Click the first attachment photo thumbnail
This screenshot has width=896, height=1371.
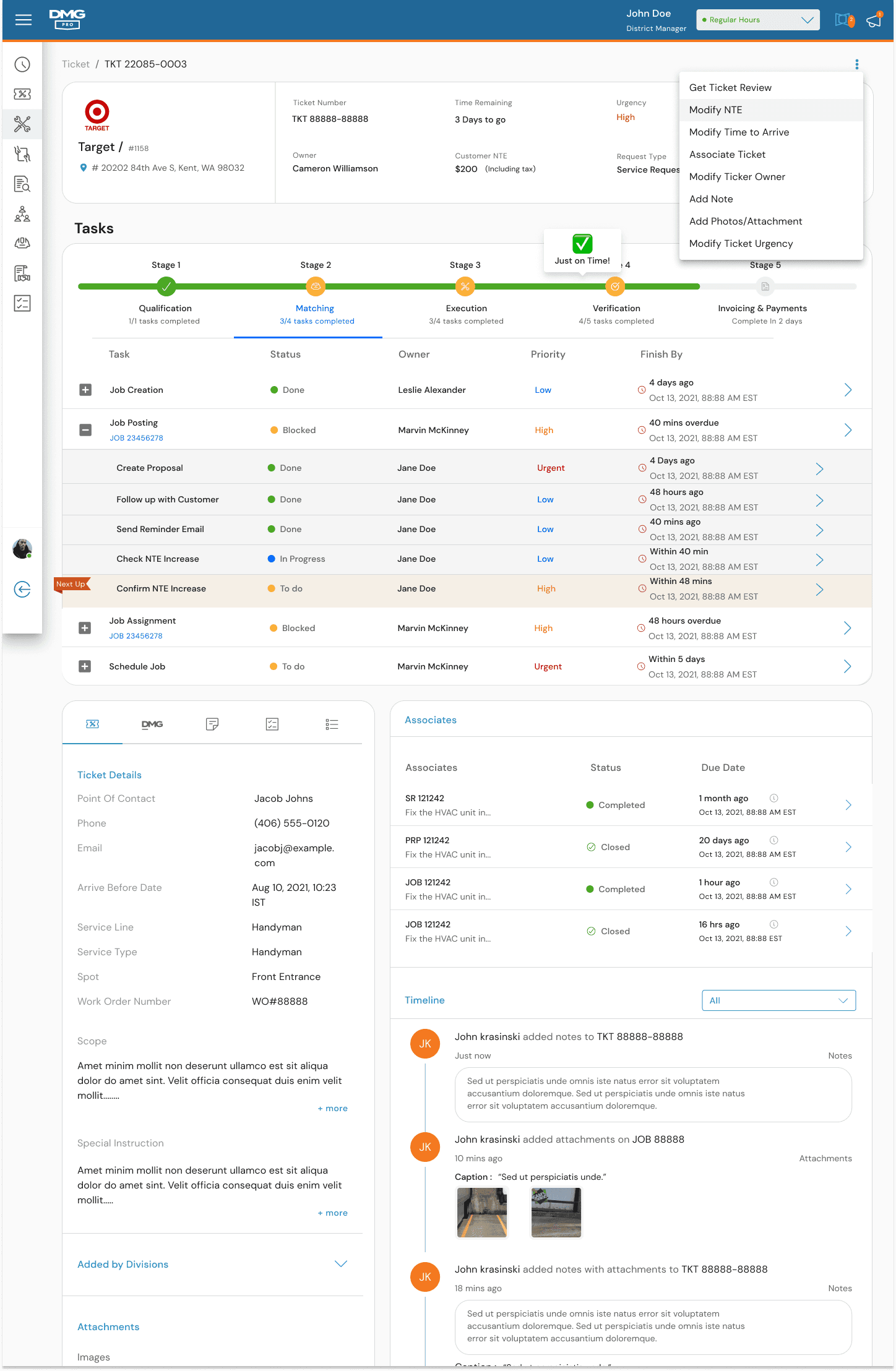(482, 1212)
